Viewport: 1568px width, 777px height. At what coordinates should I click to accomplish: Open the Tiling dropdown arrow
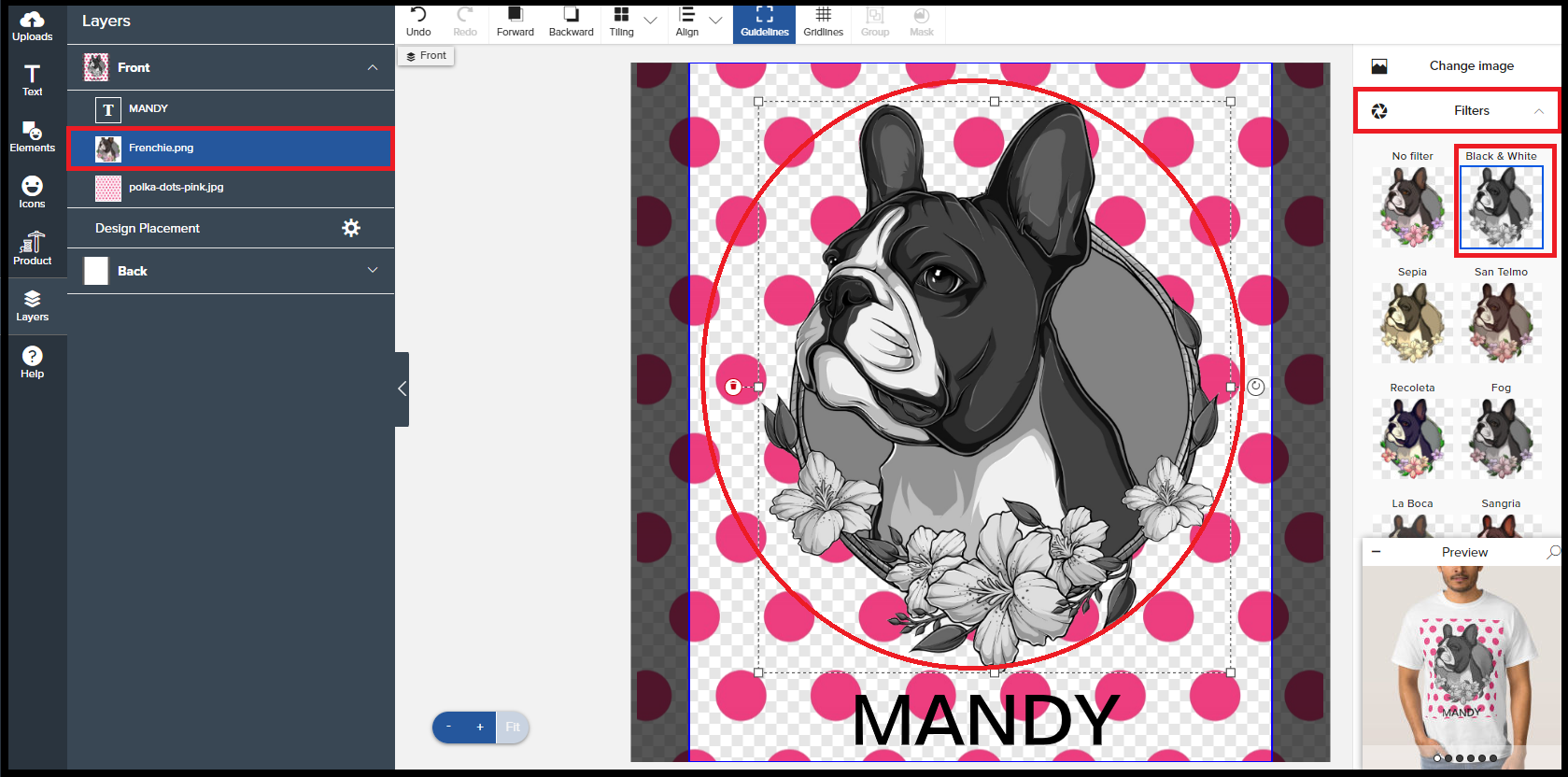click(x=651, y=20)
